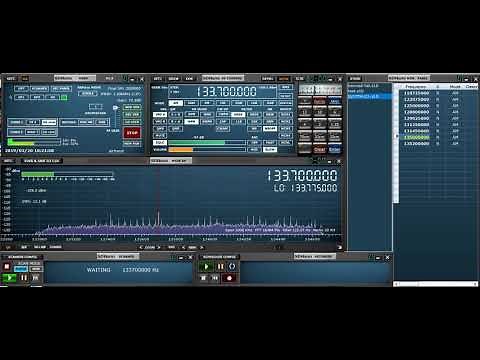Select the blue highlighted SCAN MODE option
480x360 pixels.
coord(21,269)
